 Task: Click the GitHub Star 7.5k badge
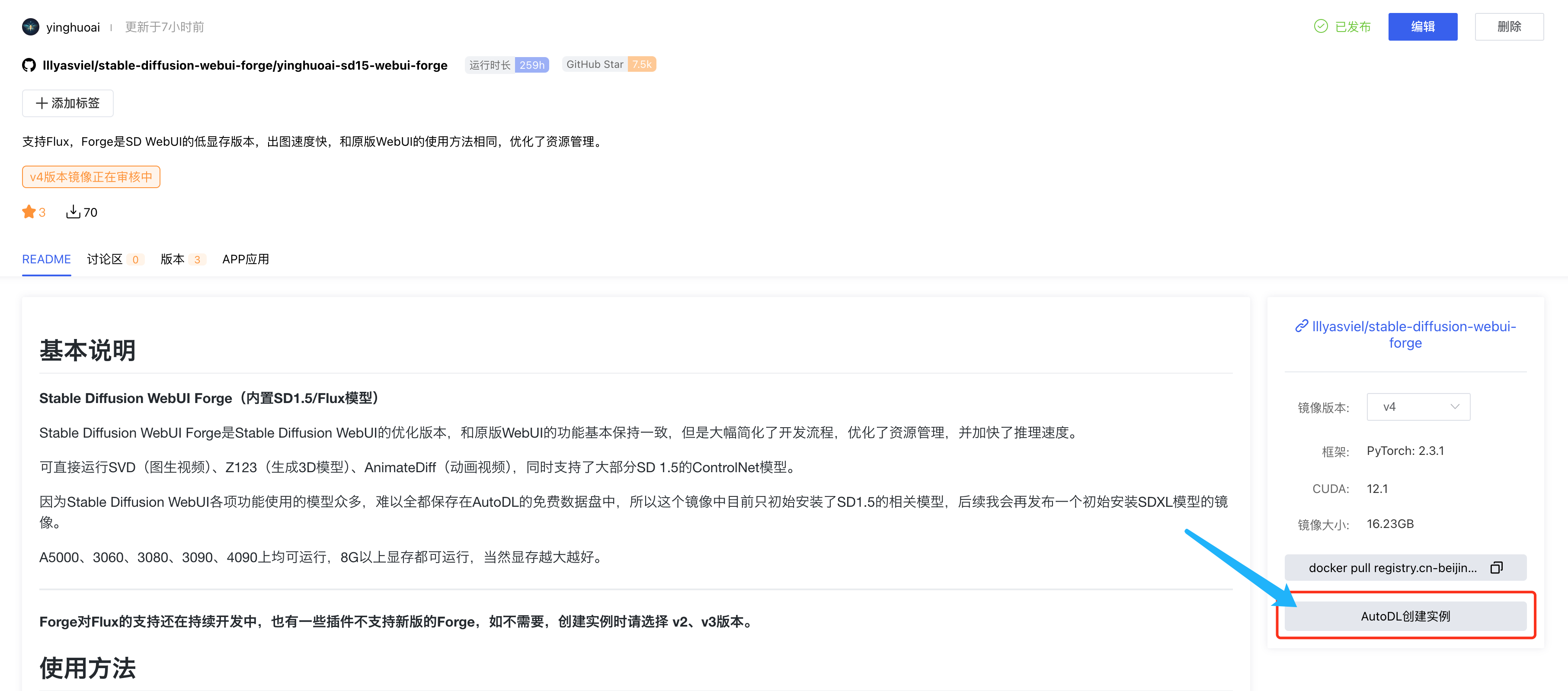click(609, 64)
